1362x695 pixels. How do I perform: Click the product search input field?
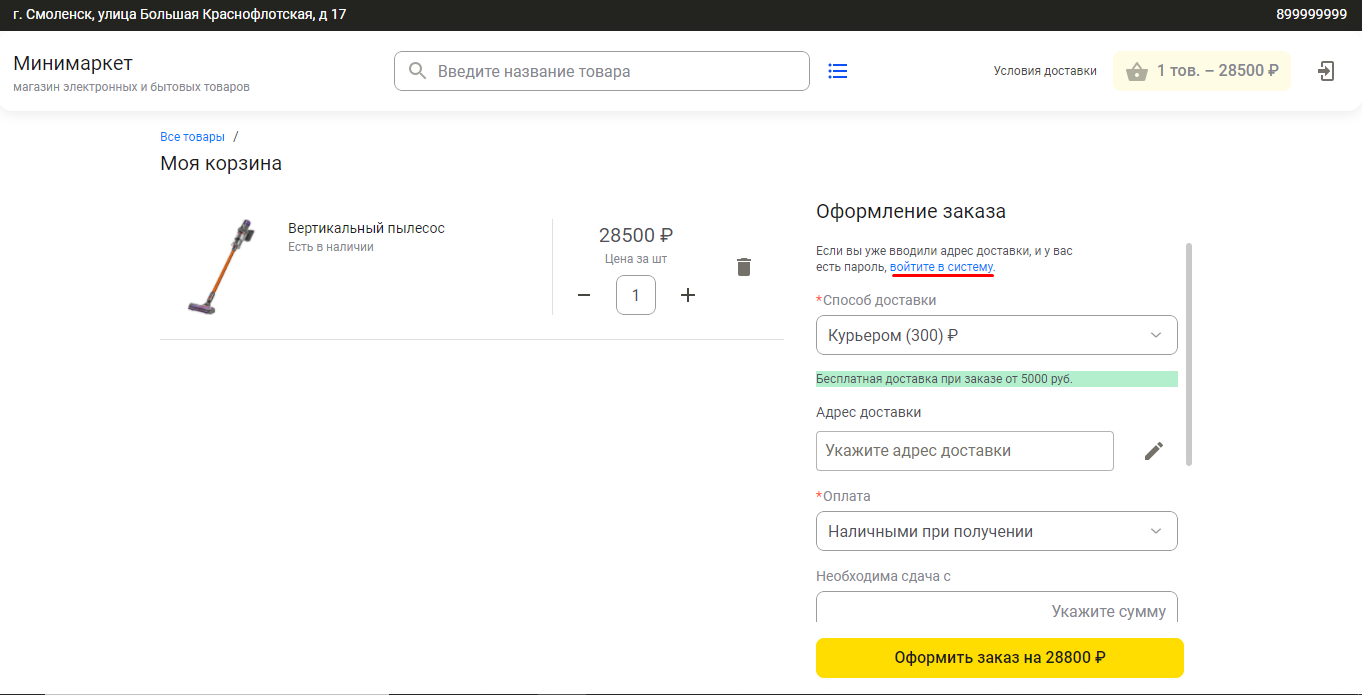coord(615,71)
